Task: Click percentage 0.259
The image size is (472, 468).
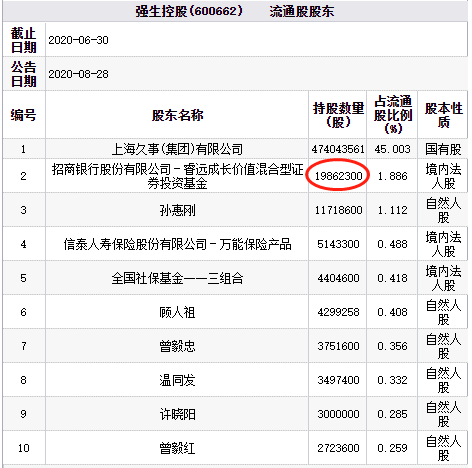Action: coord(392,448)
